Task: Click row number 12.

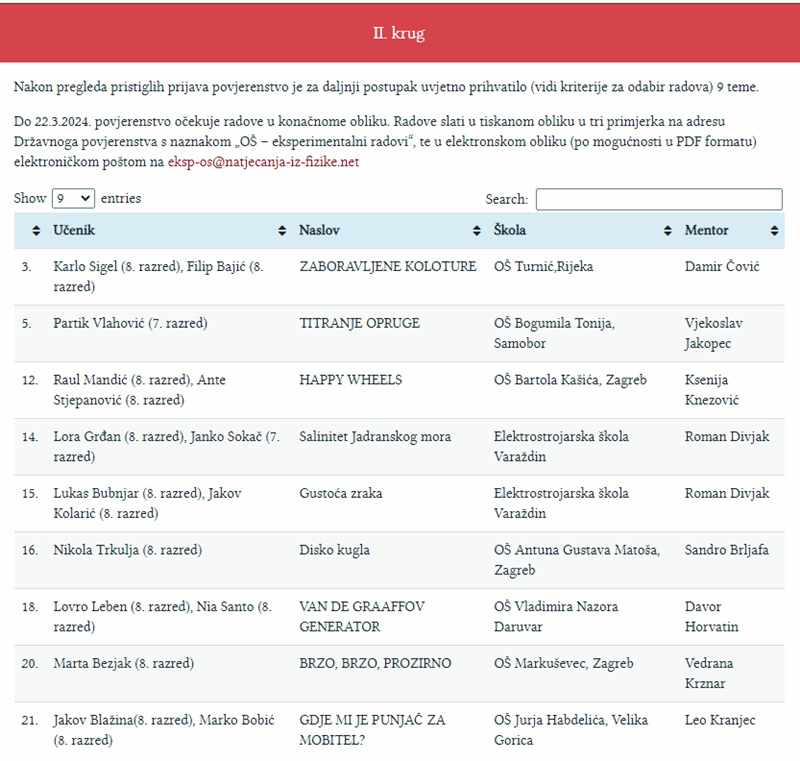Action: 30,380
